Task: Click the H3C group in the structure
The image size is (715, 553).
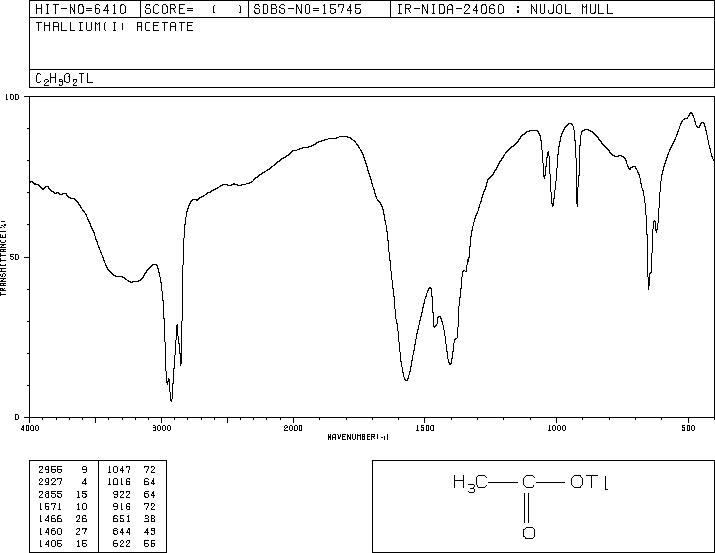Action: pos(470,483)
